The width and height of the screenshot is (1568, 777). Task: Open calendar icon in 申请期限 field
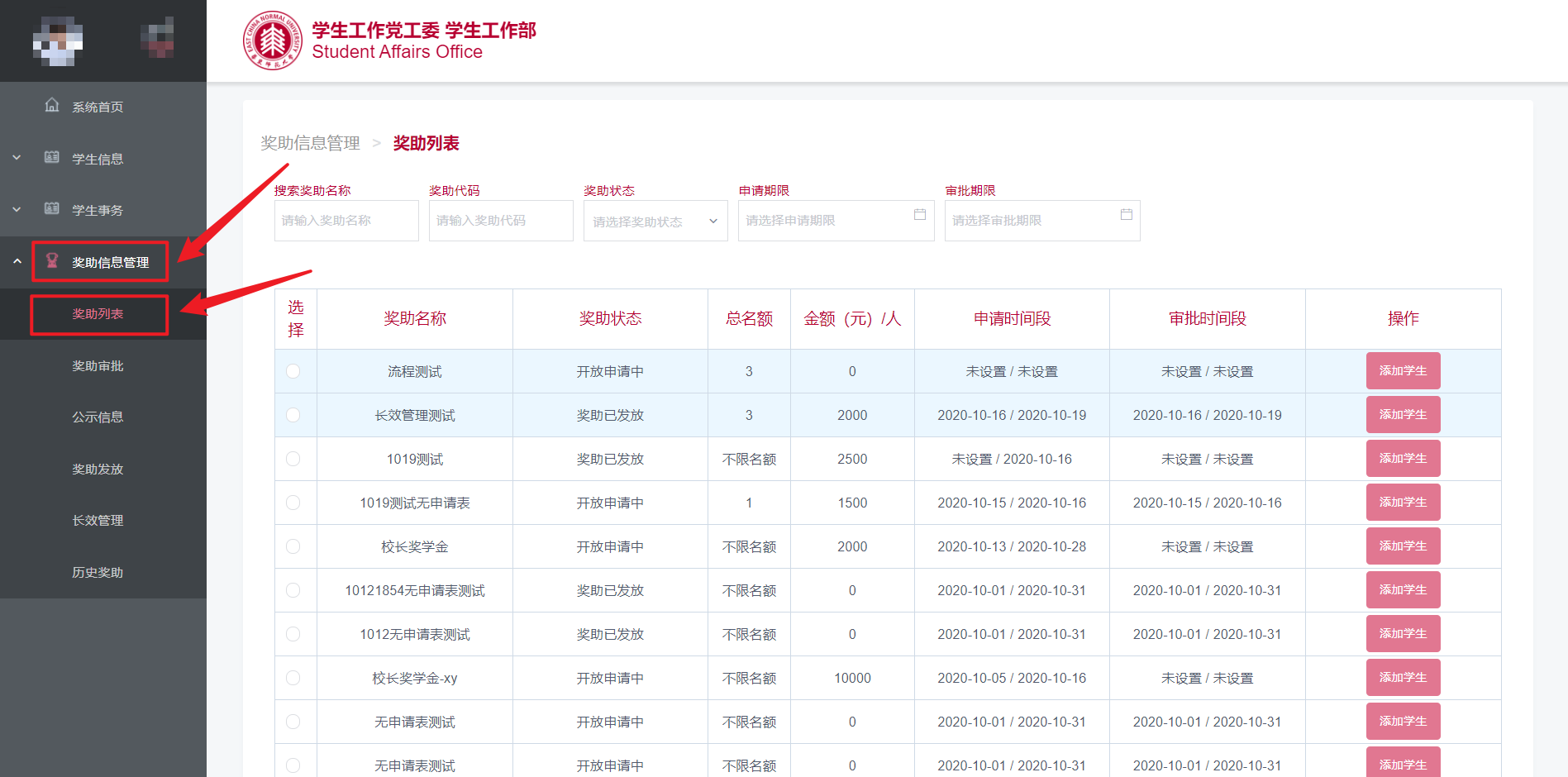pos(919,214)
